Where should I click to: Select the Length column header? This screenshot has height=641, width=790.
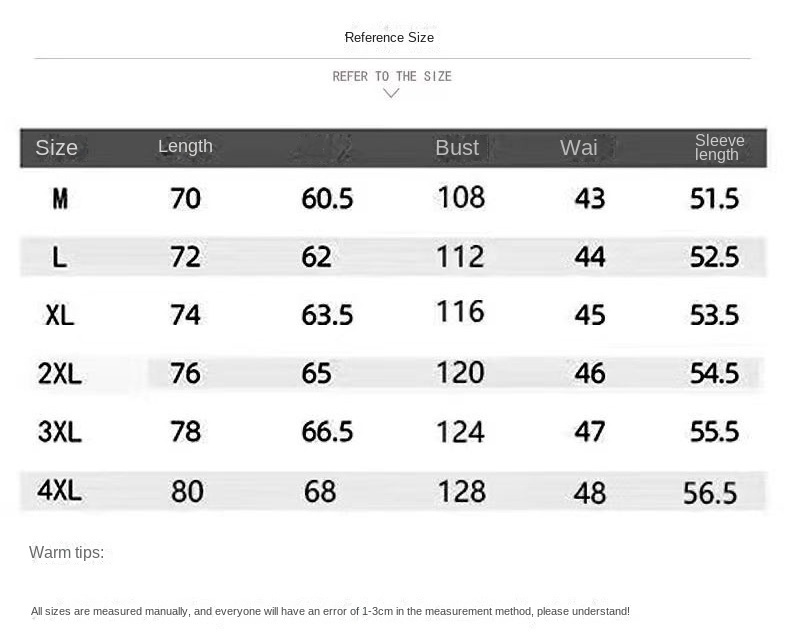point(185,146)
